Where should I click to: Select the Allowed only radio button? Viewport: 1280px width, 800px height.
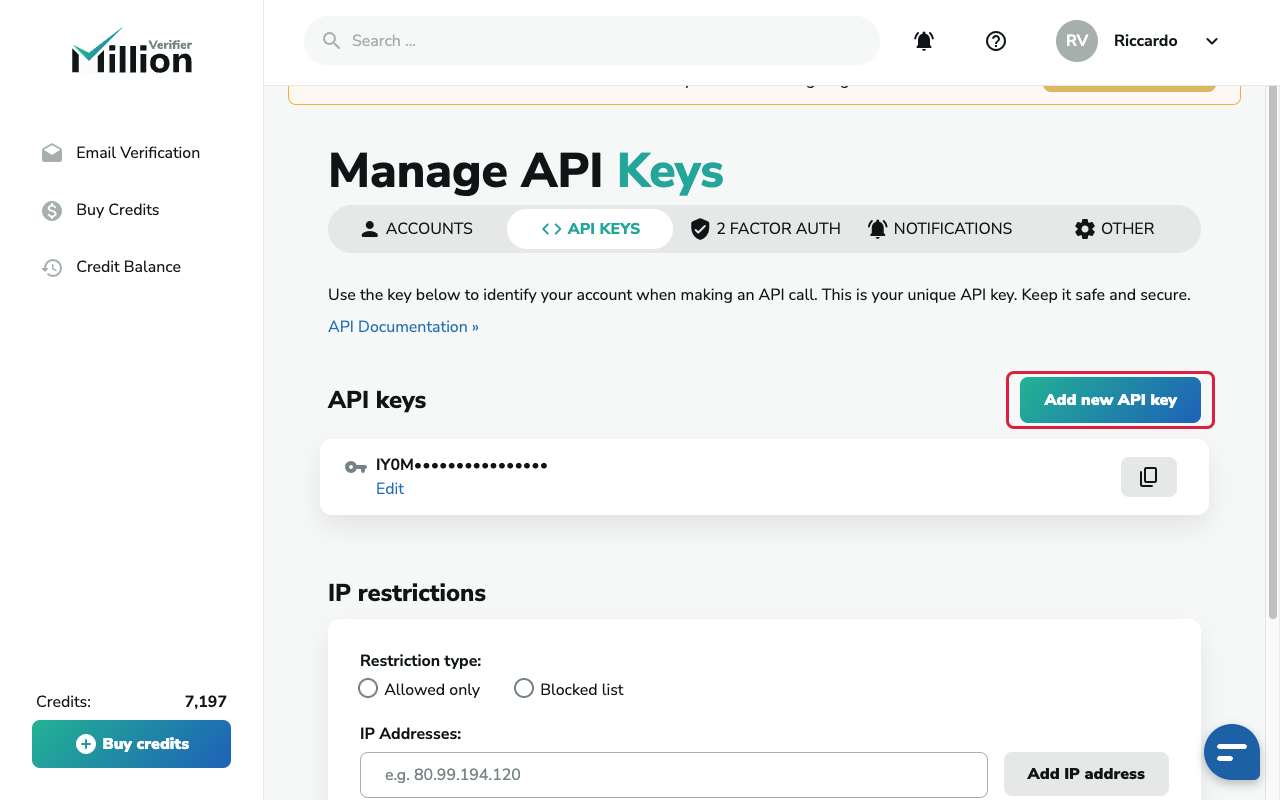(368, 689)
